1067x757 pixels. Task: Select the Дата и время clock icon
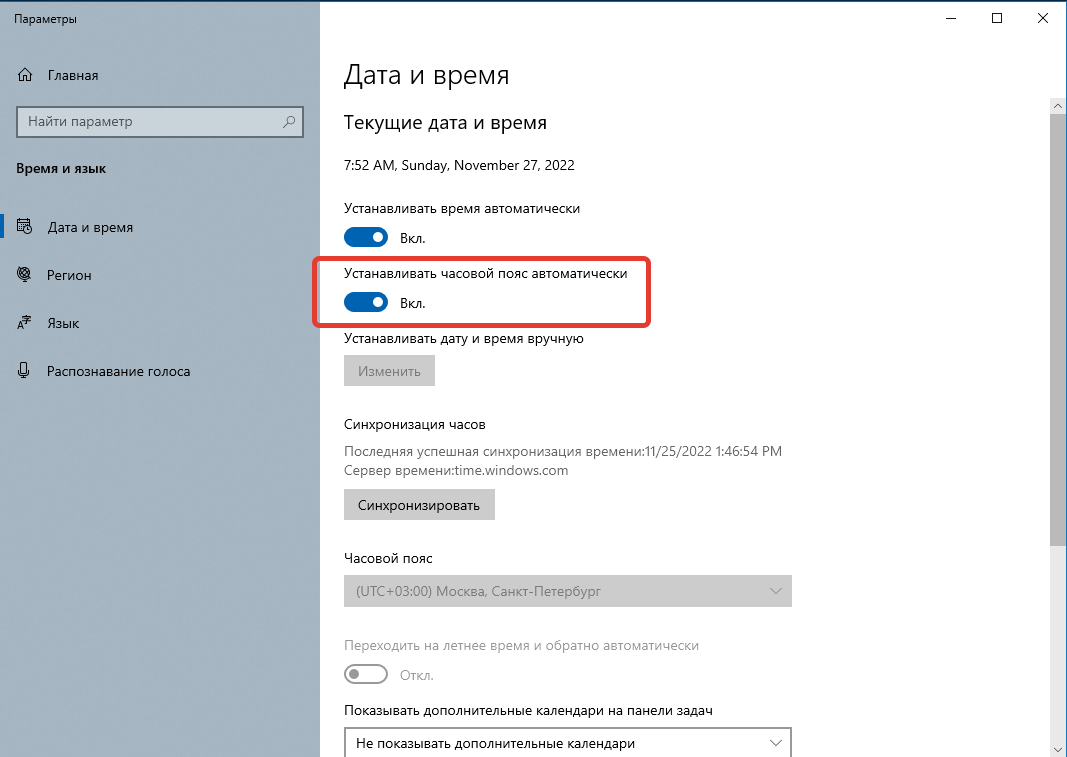pos(23,227)
